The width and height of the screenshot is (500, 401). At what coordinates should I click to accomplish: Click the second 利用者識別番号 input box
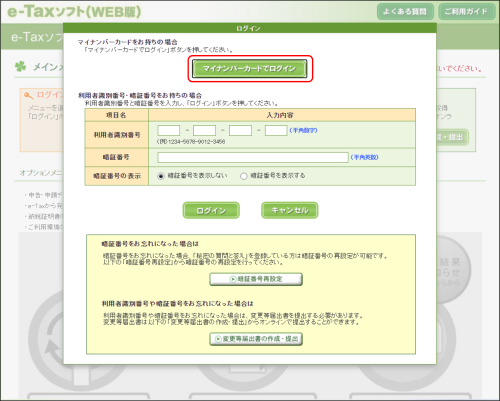pyautogui.click(x=204, y=130)
